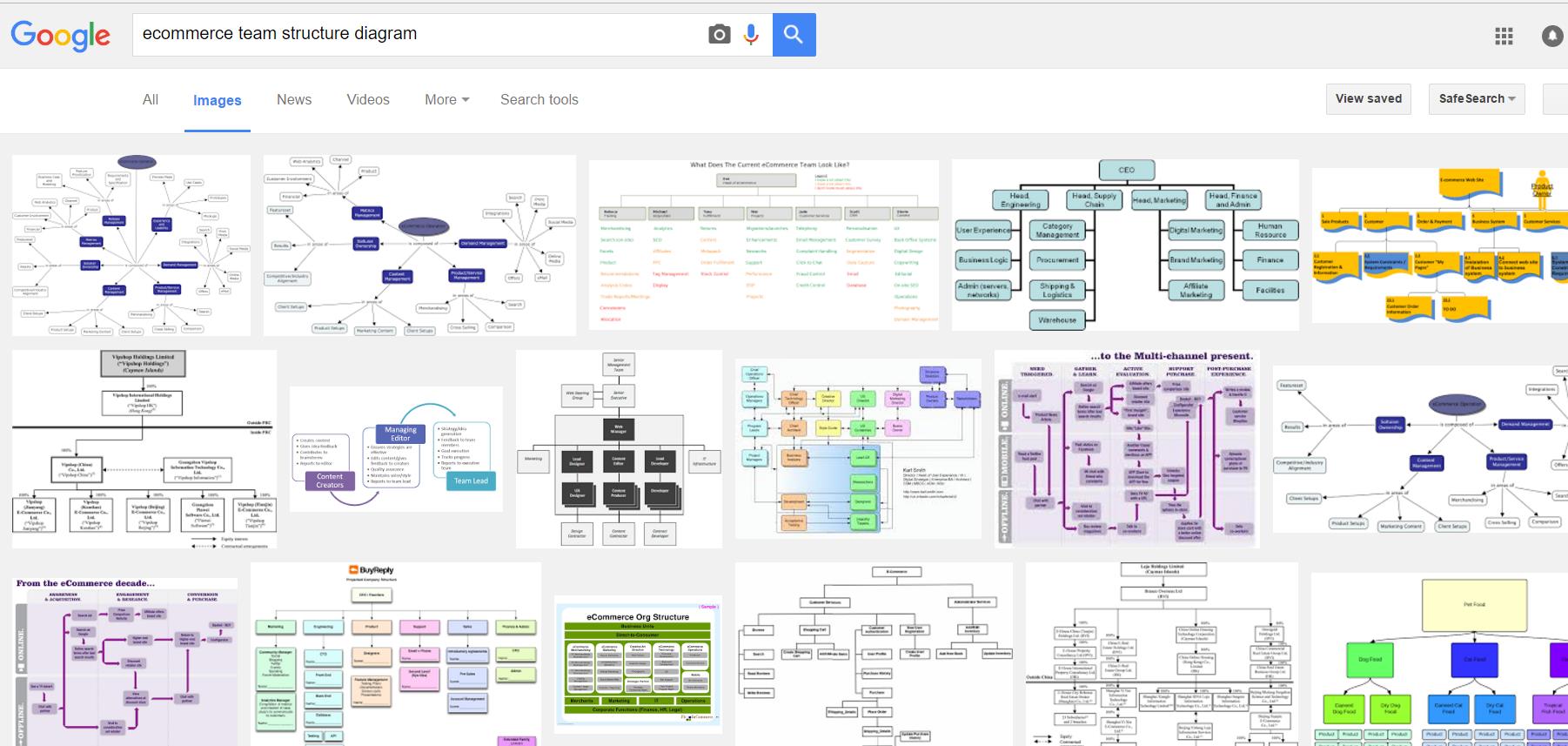Open the News tab
The height and width of the screenshot is (746, 1568).
(x=294, y=99)
